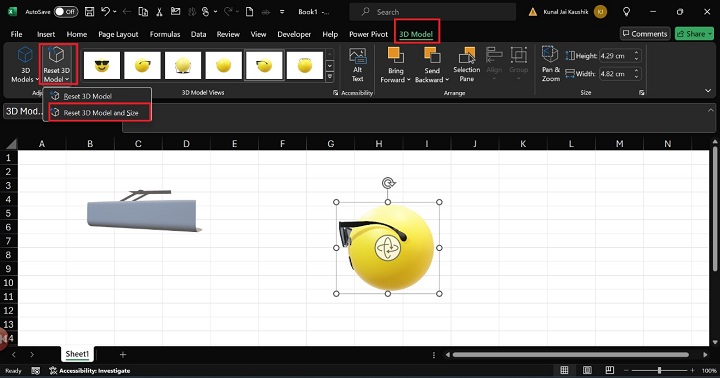Screen dimensions: 720x378
Task: Open the Size dialog launcher
Action: [641, 93]
